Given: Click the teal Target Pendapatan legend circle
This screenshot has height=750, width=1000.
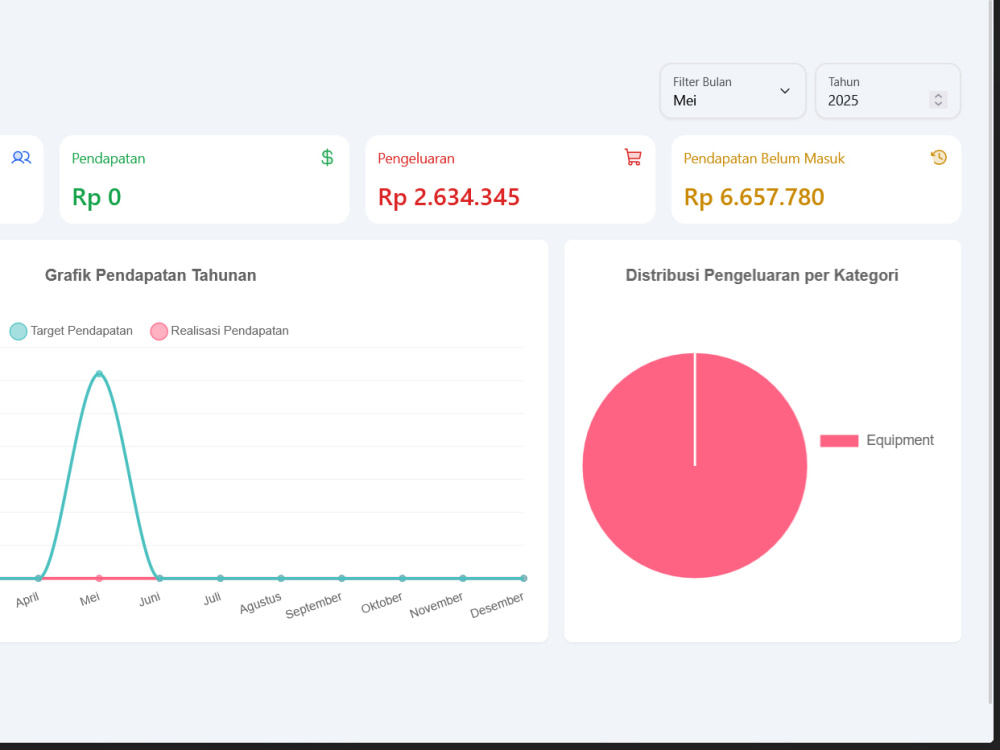Looking at the screenshot, I should [x=18, y=332].
